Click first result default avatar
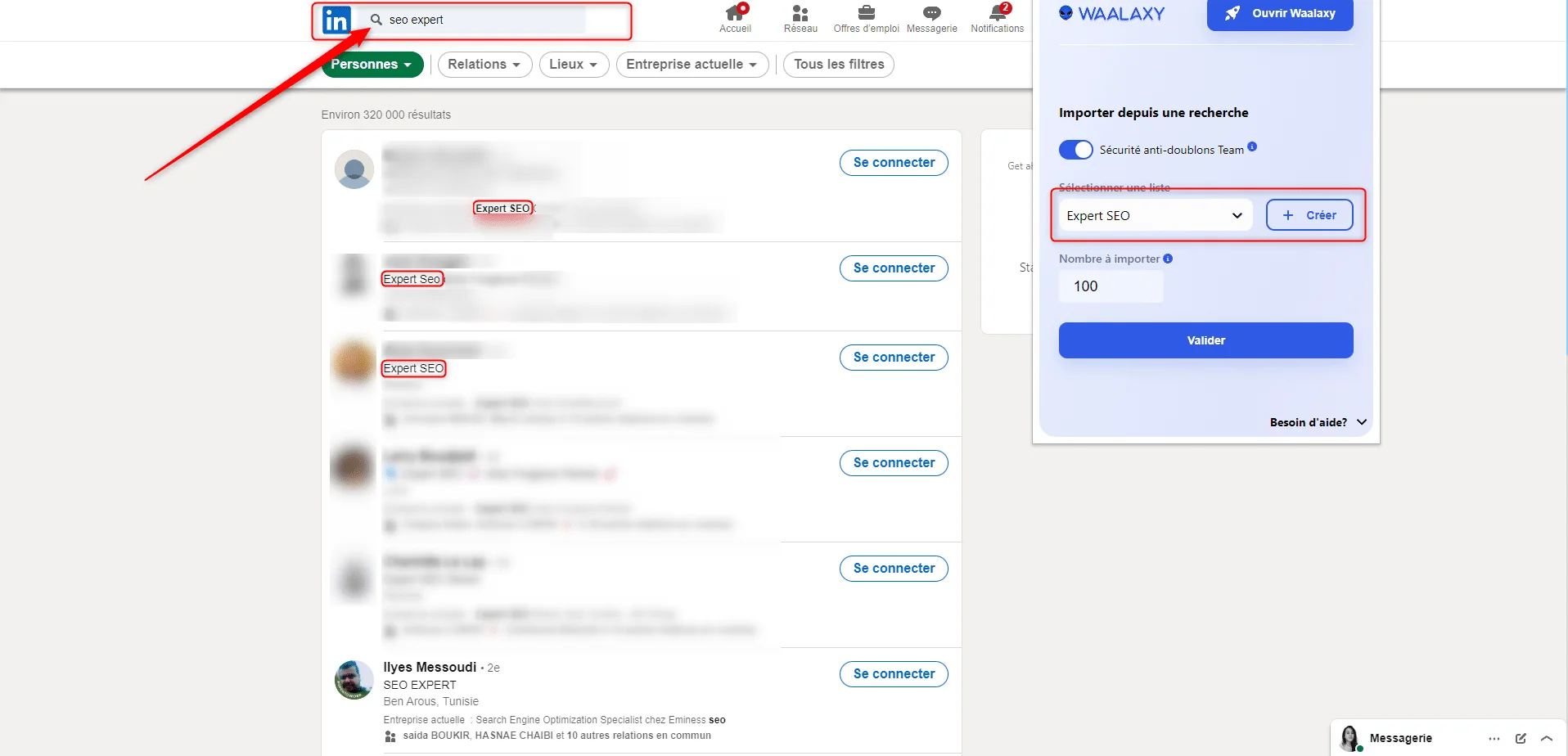The width and height of the screenshot is (1568, 756). click(x=354, y=169)
